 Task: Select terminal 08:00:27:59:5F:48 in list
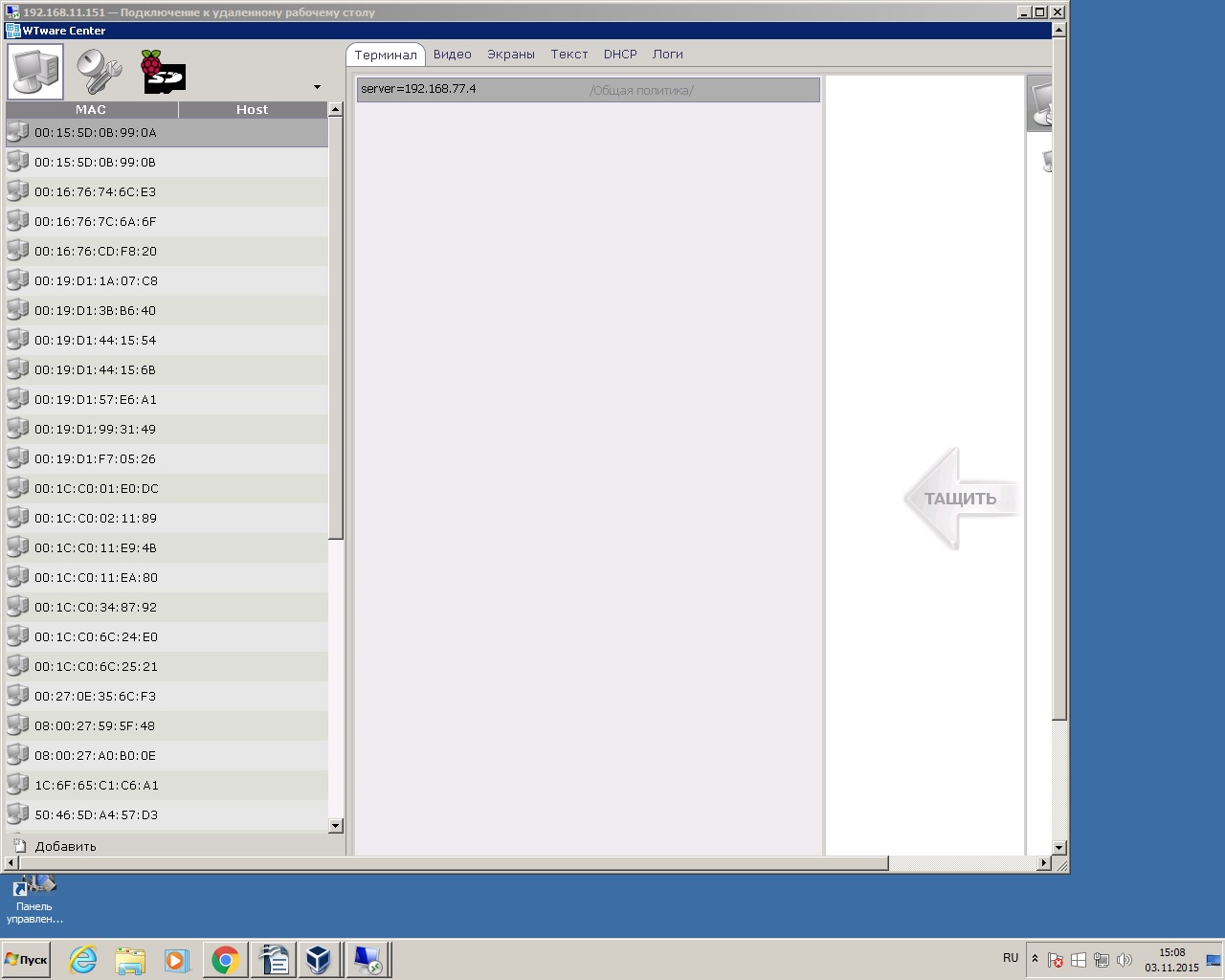pyautogui.click(x=95, y=726)
